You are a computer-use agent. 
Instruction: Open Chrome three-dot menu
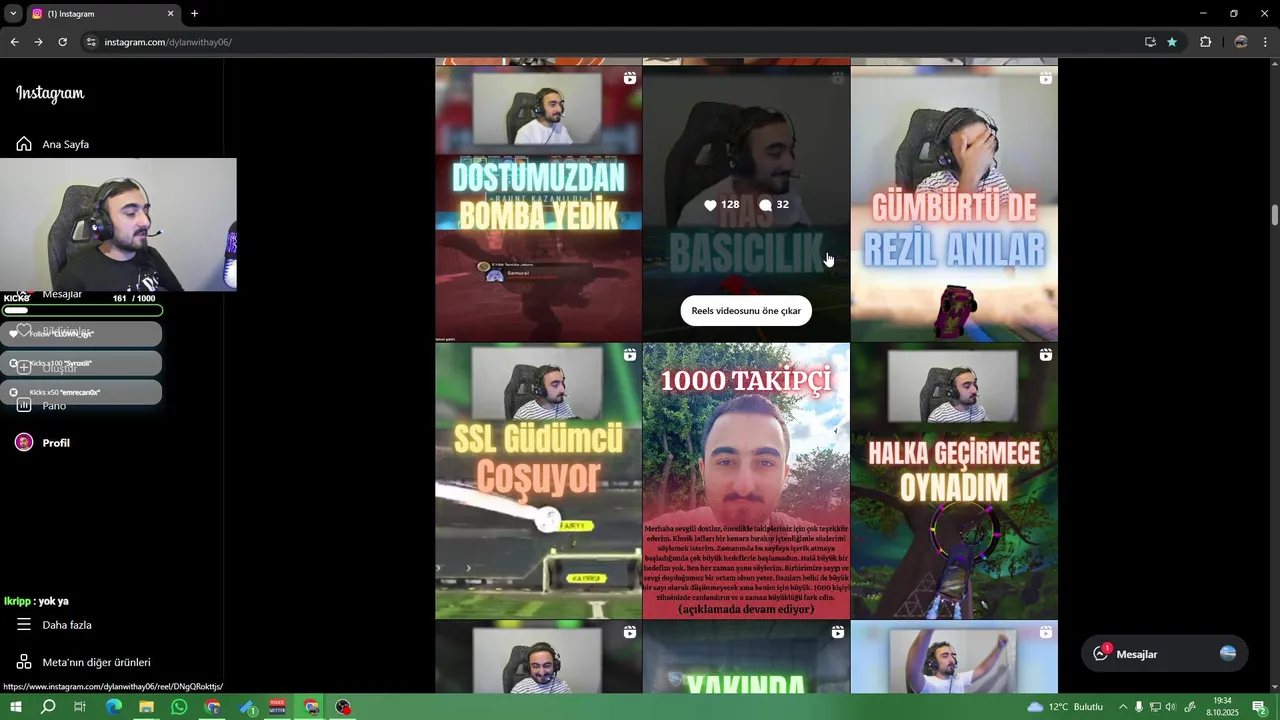point(1266,42)
